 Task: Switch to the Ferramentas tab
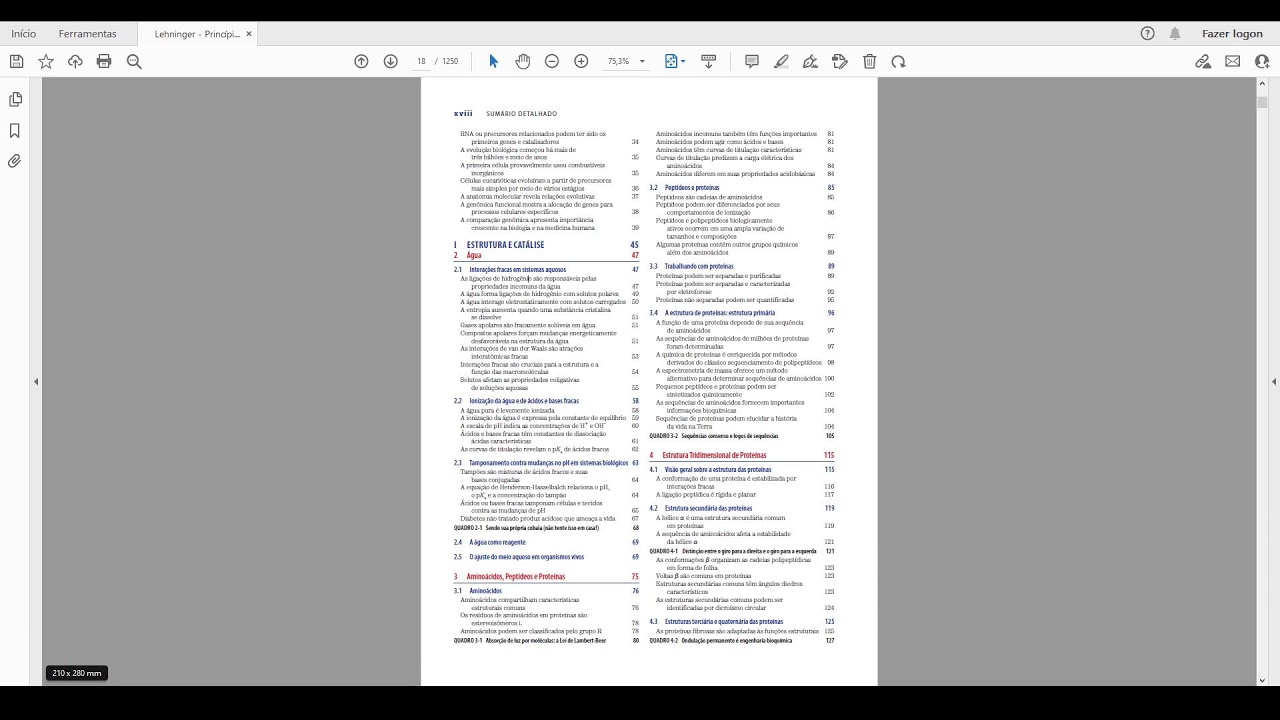87,33
